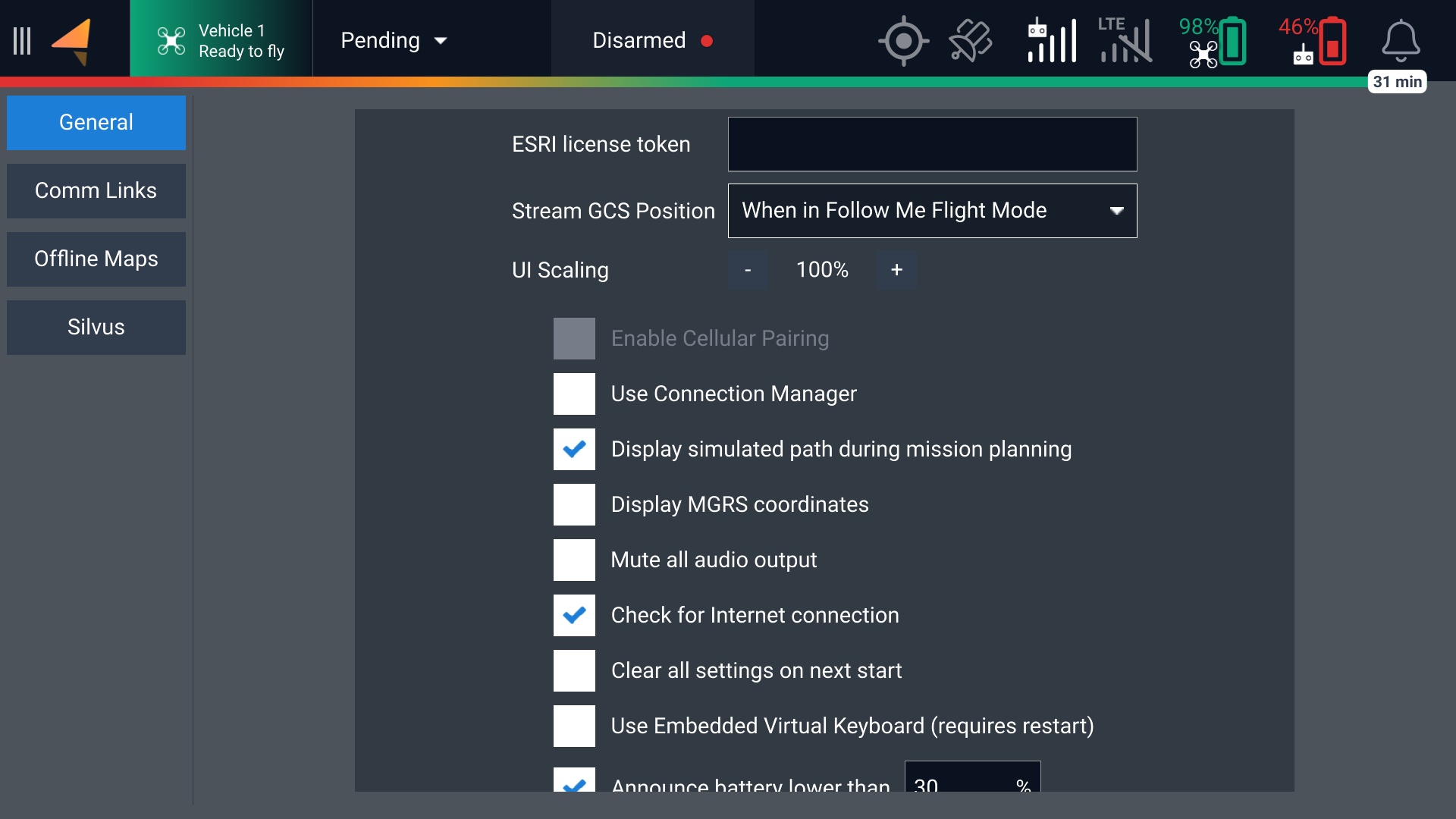This screenshot has height=819, width=1456.
Task: Click the ESRI license token field
Action: [x=932, y=144]
